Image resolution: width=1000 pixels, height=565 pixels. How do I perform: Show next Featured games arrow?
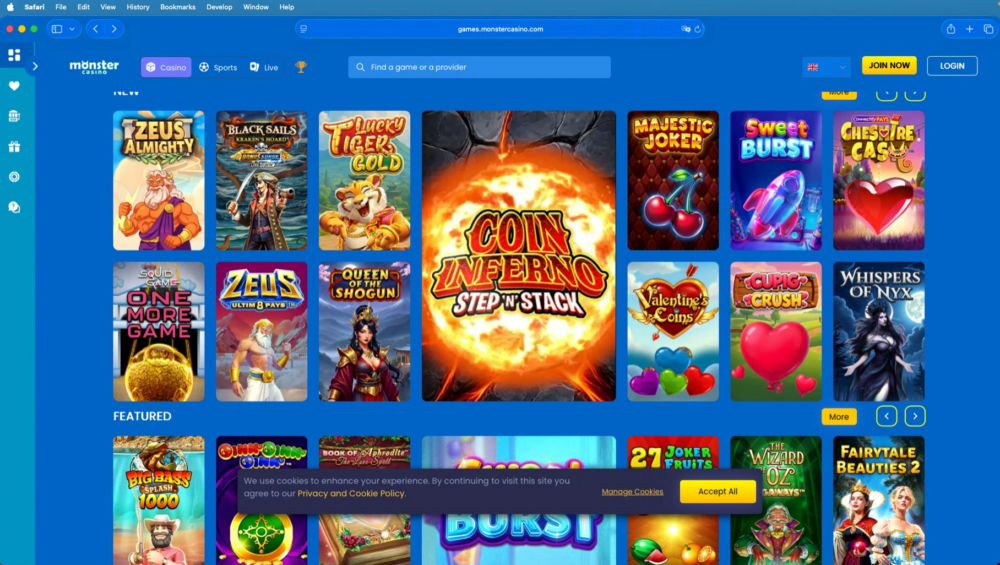tap(915, 416)
